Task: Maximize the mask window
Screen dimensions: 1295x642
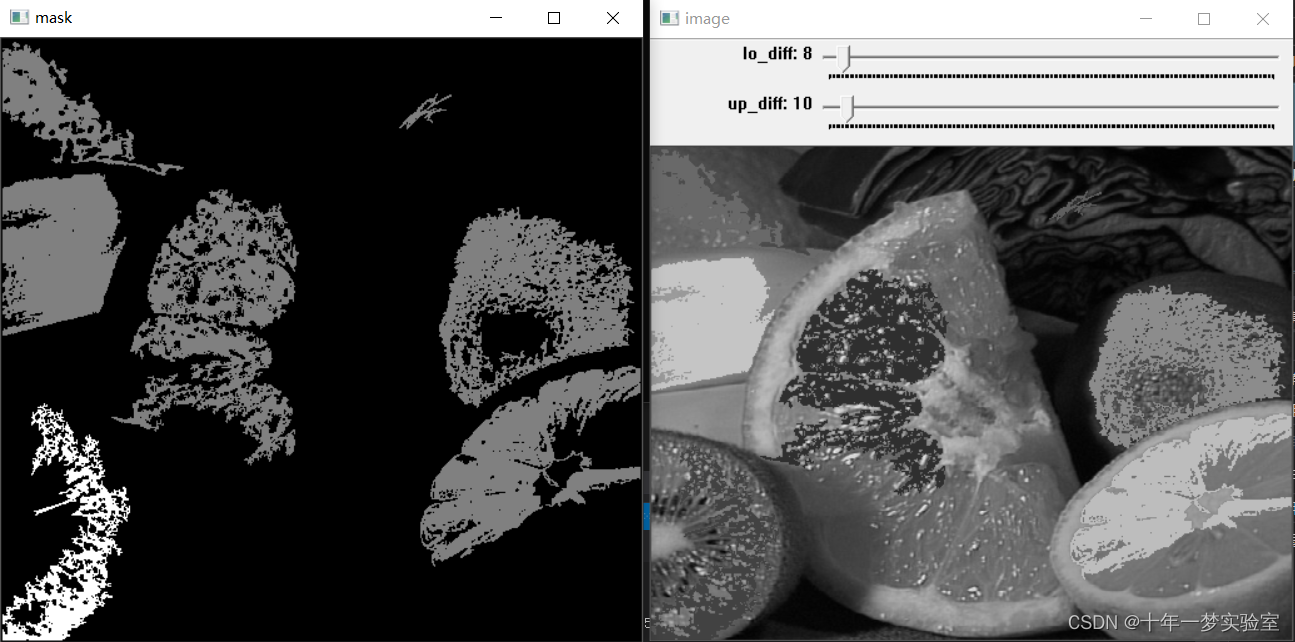Action: pos(553,17)
